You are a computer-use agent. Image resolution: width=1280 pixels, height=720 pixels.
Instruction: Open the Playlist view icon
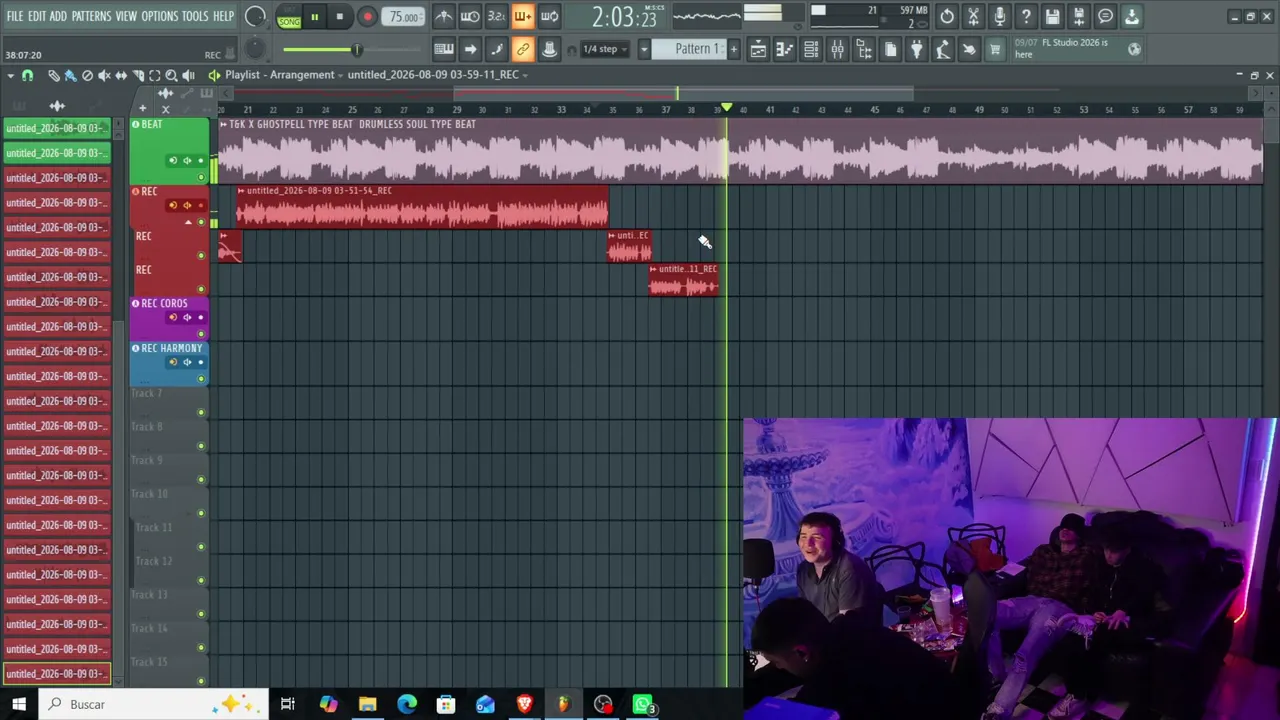tap(759, 49)
